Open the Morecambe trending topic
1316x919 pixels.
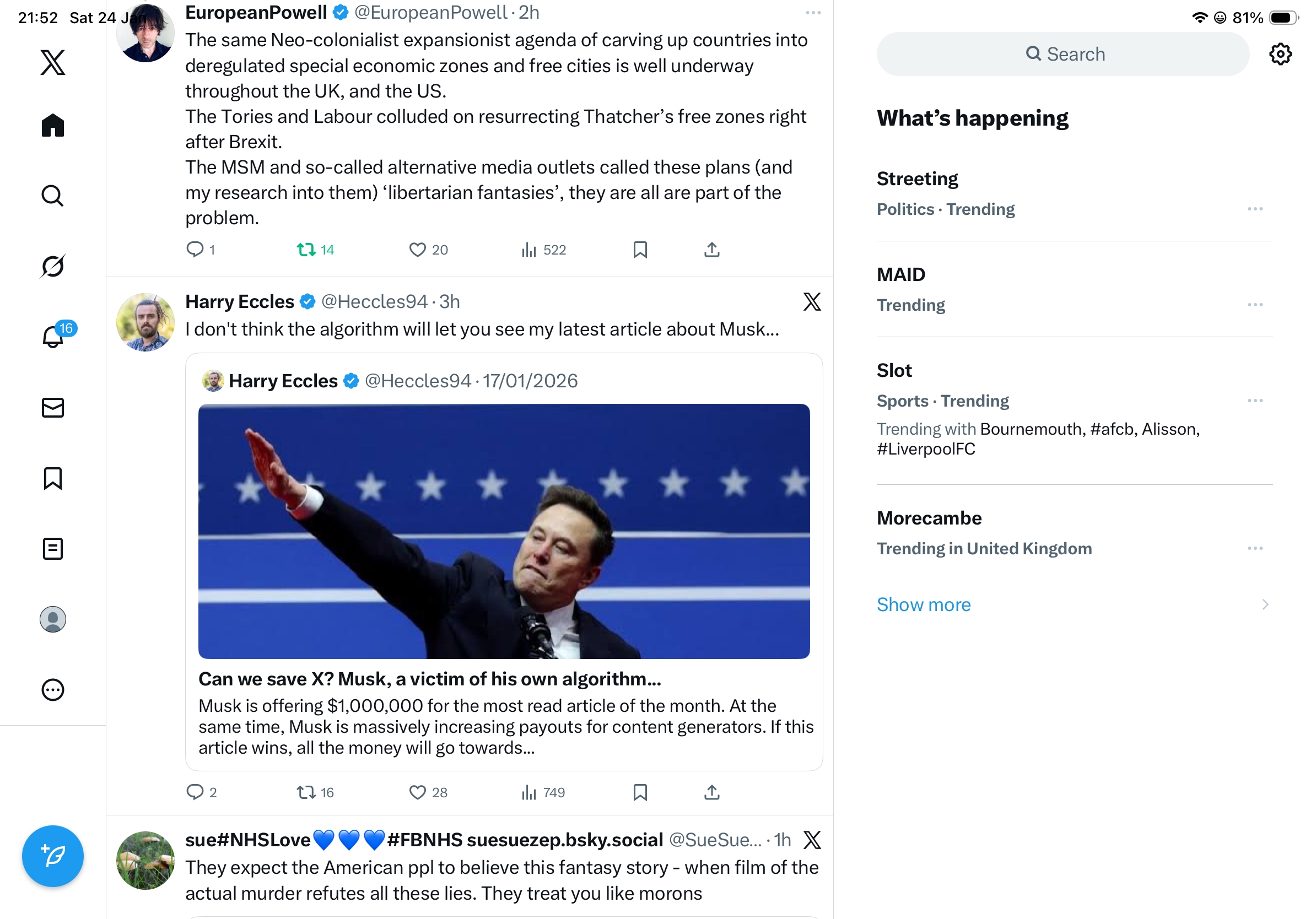(929, 518)
